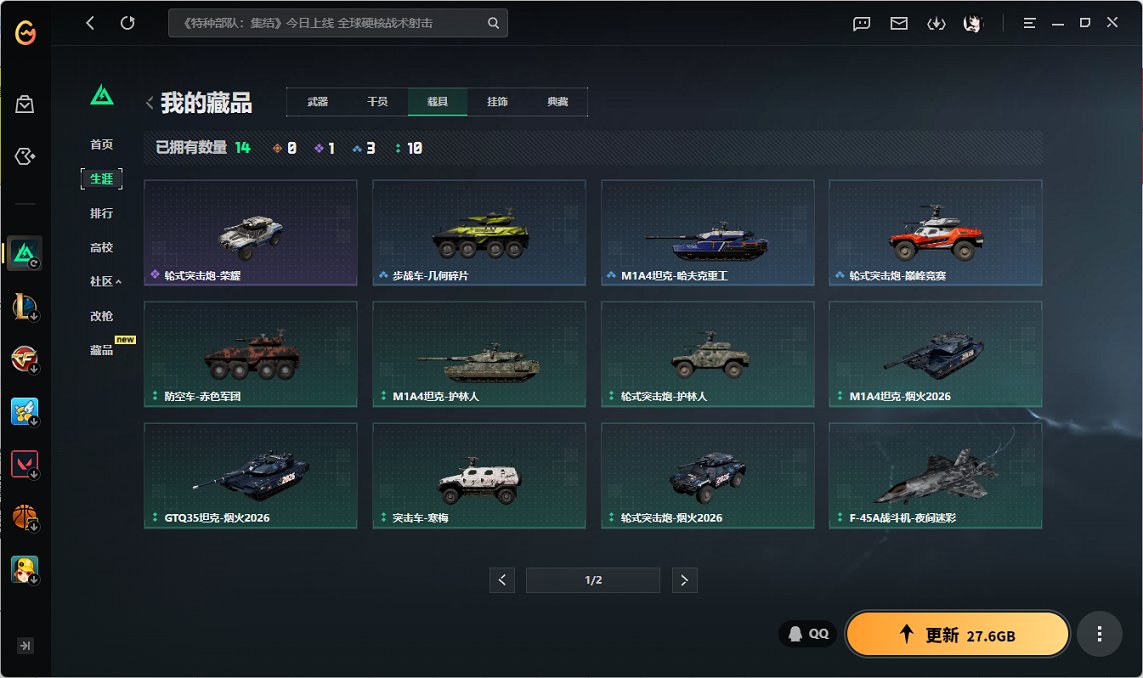Viewport: 1143px width, 678px height.
Task: Switch to the 武器 tab
Action: [317, 102]
